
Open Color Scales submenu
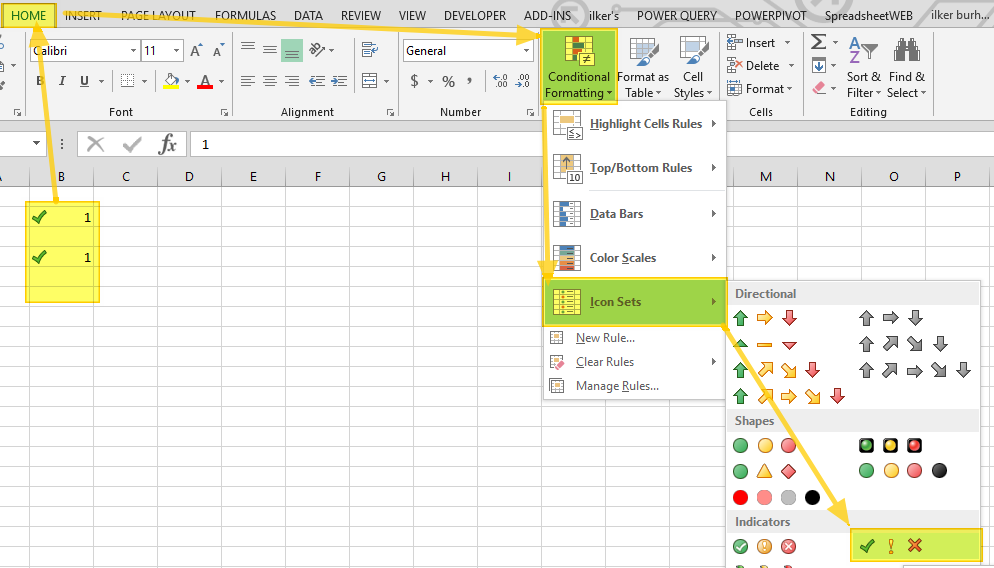point(635,258)
